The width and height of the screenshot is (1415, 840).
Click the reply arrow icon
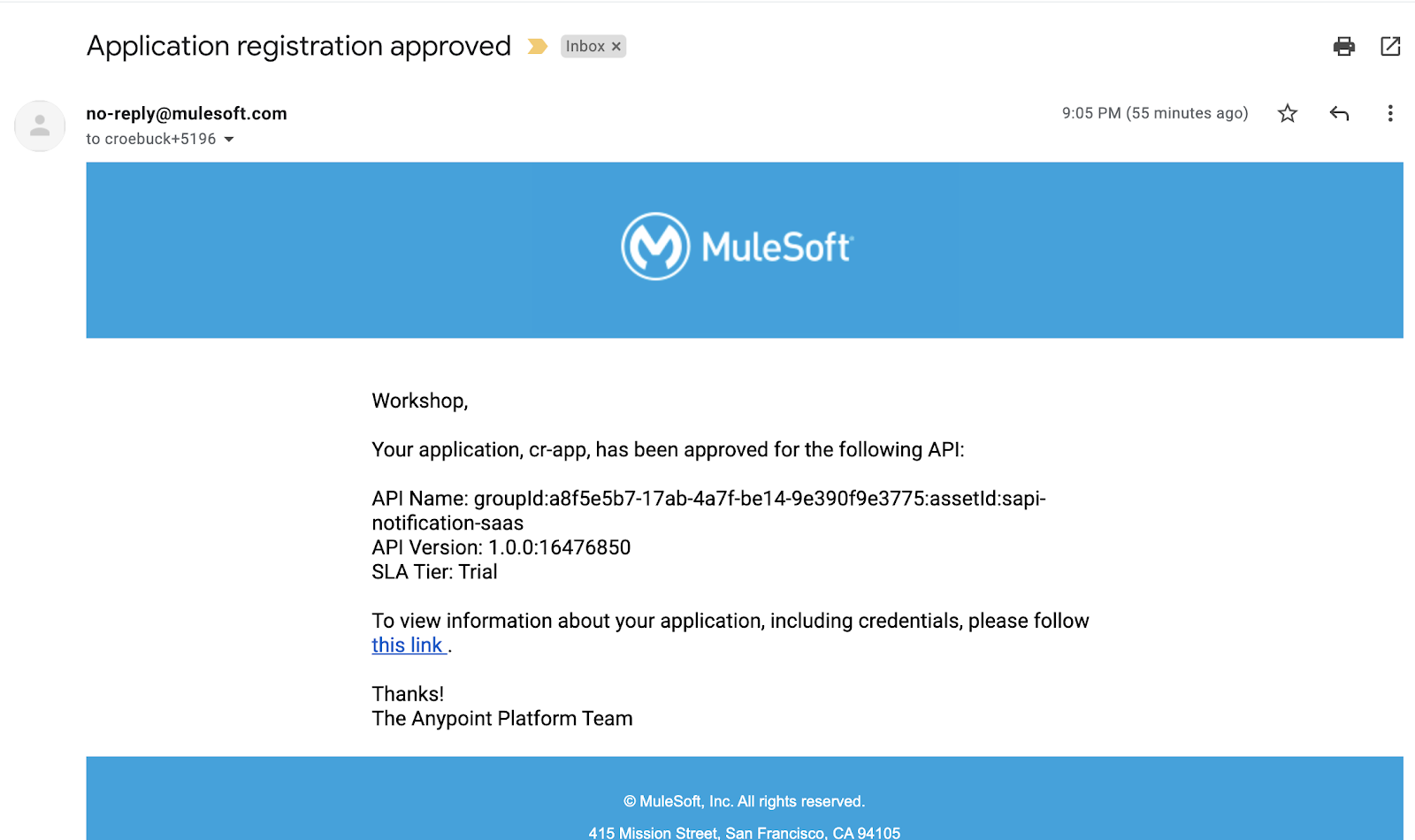pyautogui.click(x=1339, y=113)
